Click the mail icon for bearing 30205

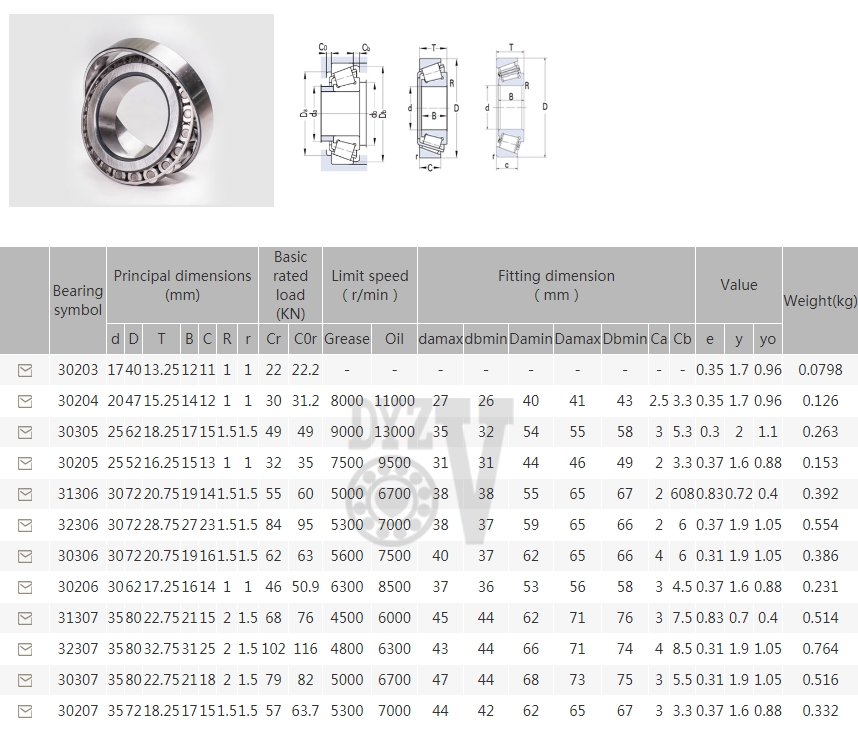(x=25, y=463)
